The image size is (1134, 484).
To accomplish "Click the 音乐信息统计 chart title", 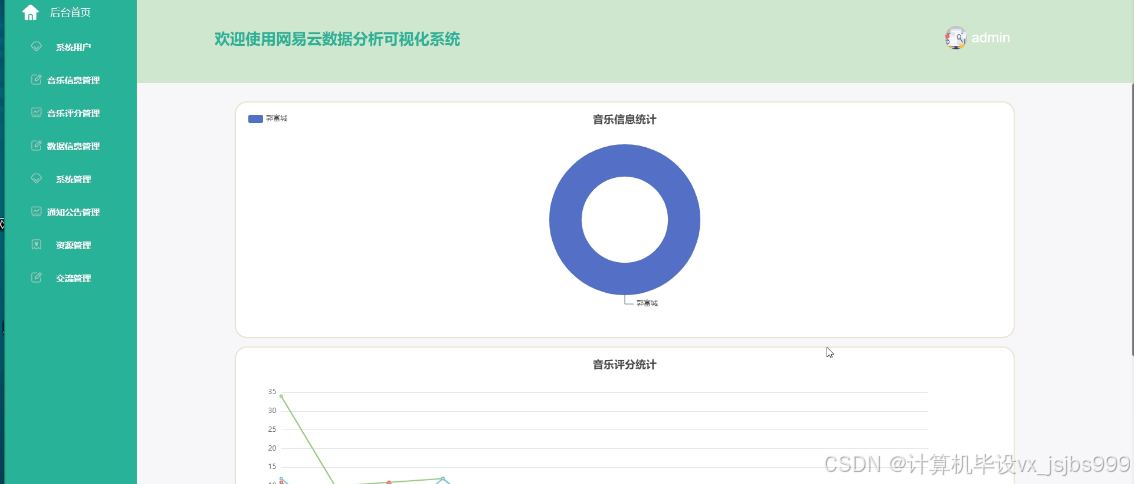I will [x=625, y=119].
